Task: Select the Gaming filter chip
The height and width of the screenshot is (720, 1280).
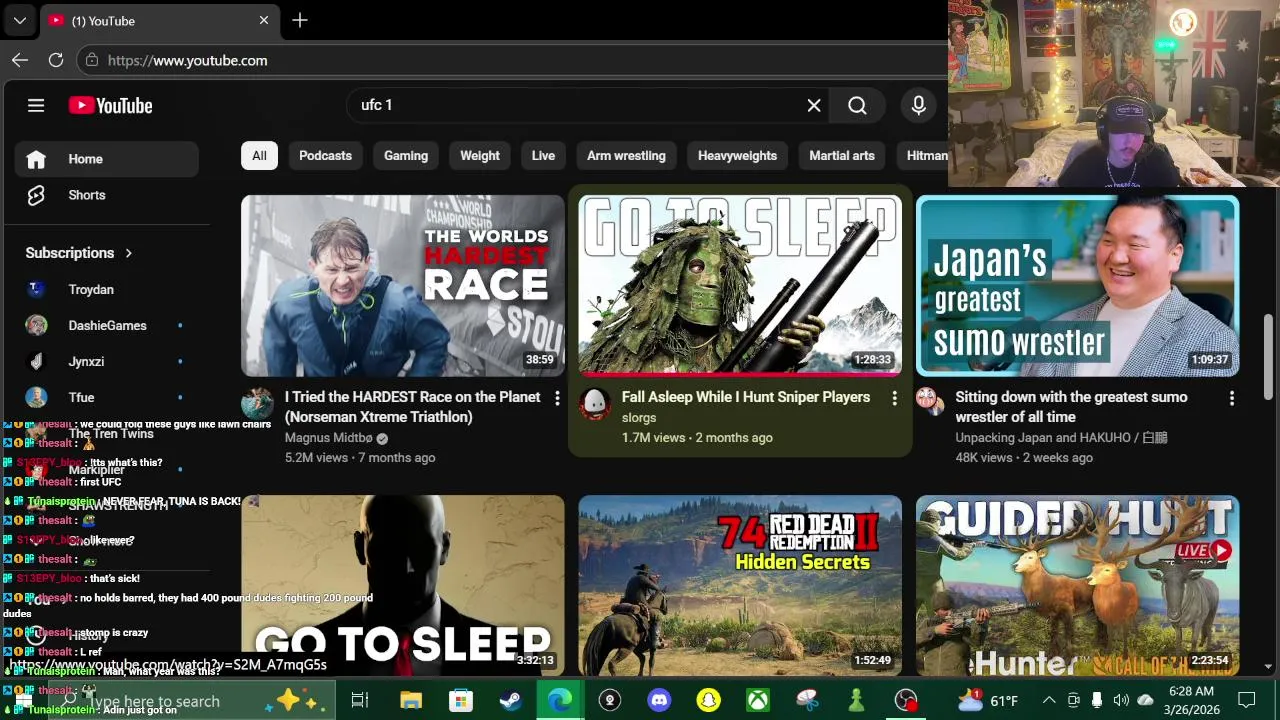Action: pyautogui.click(x=406, y=156)
